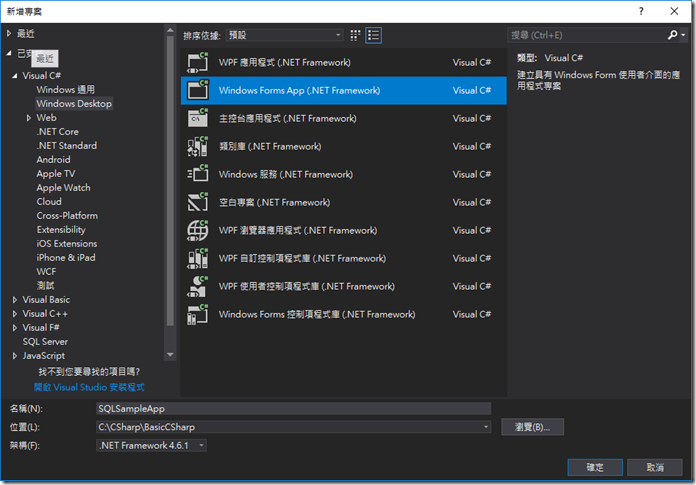
Task: Select 測試 category
Action: (45, 285)
